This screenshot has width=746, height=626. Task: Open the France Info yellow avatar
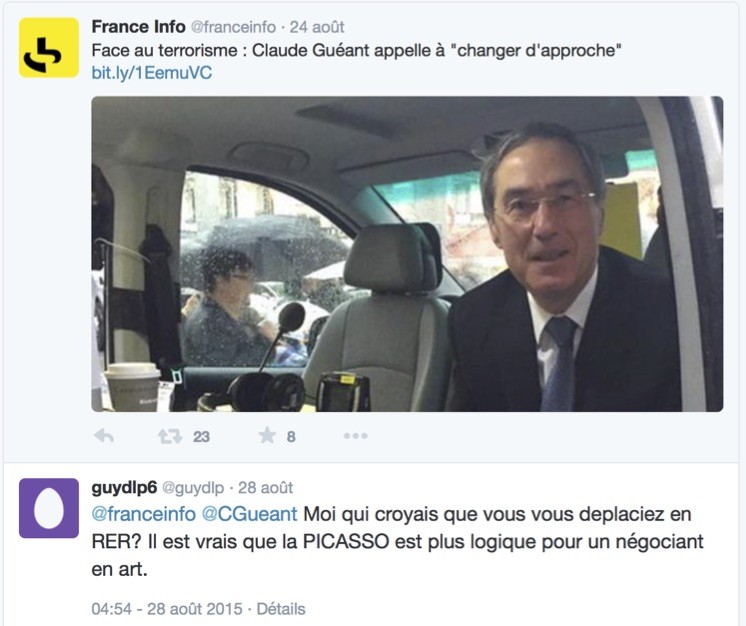pyautogui.click(x=49, y=48)
